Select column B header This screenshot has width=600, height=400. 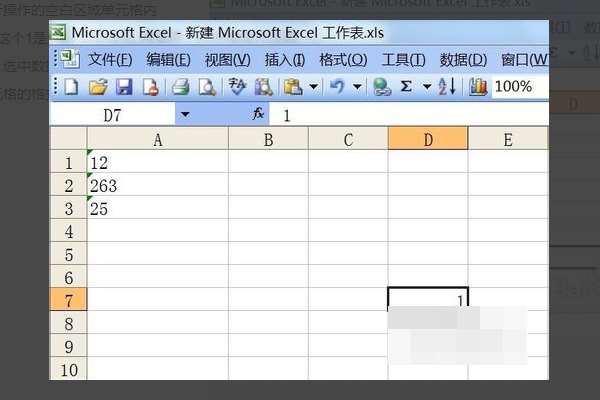click(268, 139)
